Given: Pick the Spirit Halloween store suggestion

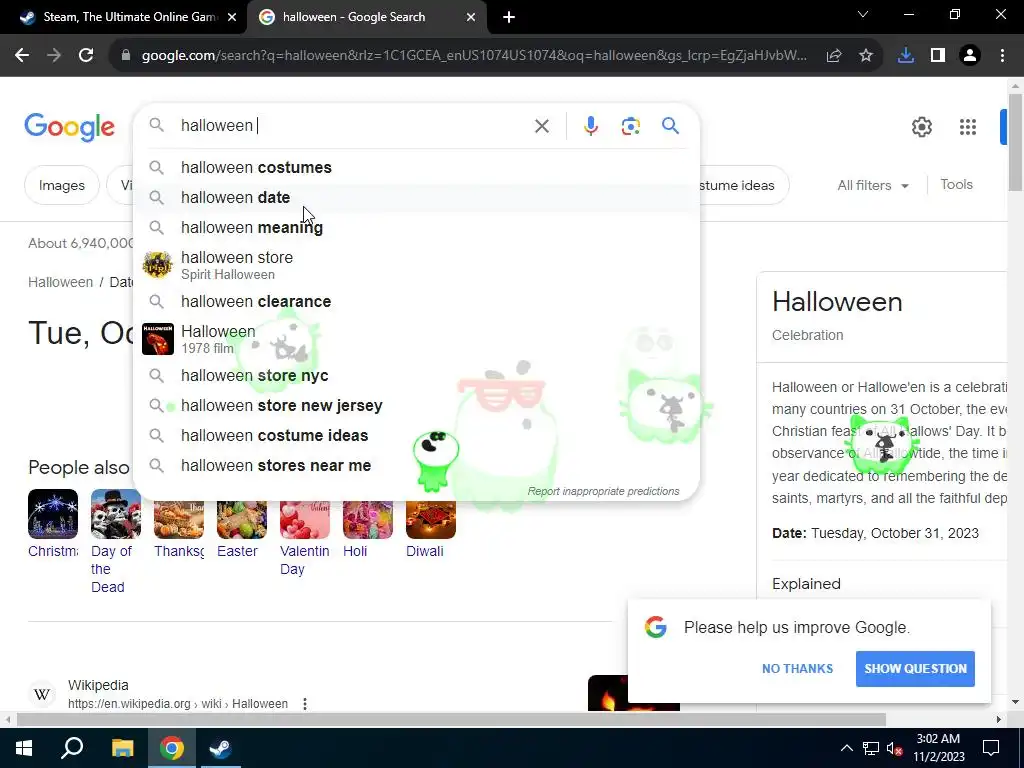Looking at the screenshot, I should (x=417, y=265).
